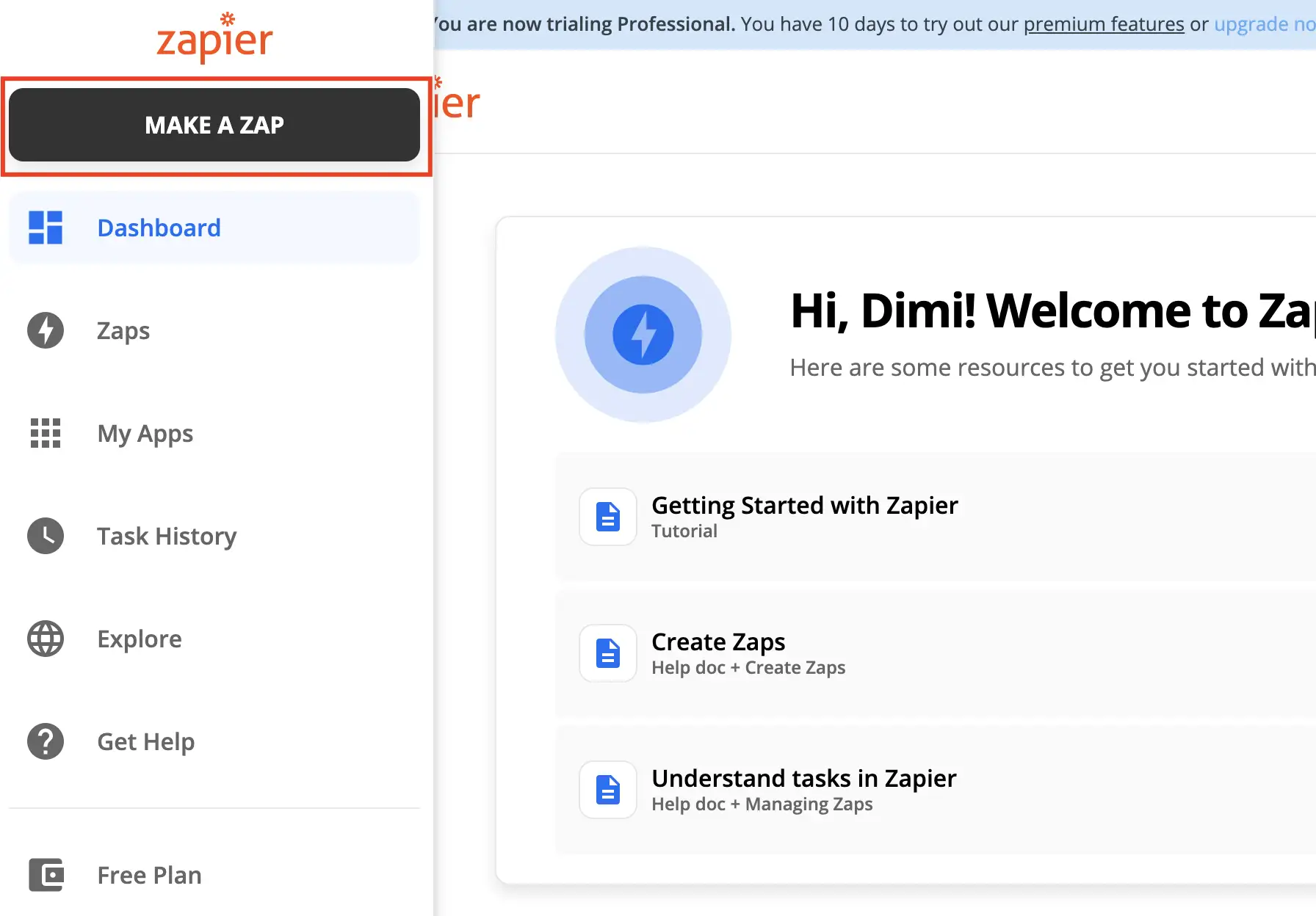Open the Understand tasks in Zapier card

[804, 789]
